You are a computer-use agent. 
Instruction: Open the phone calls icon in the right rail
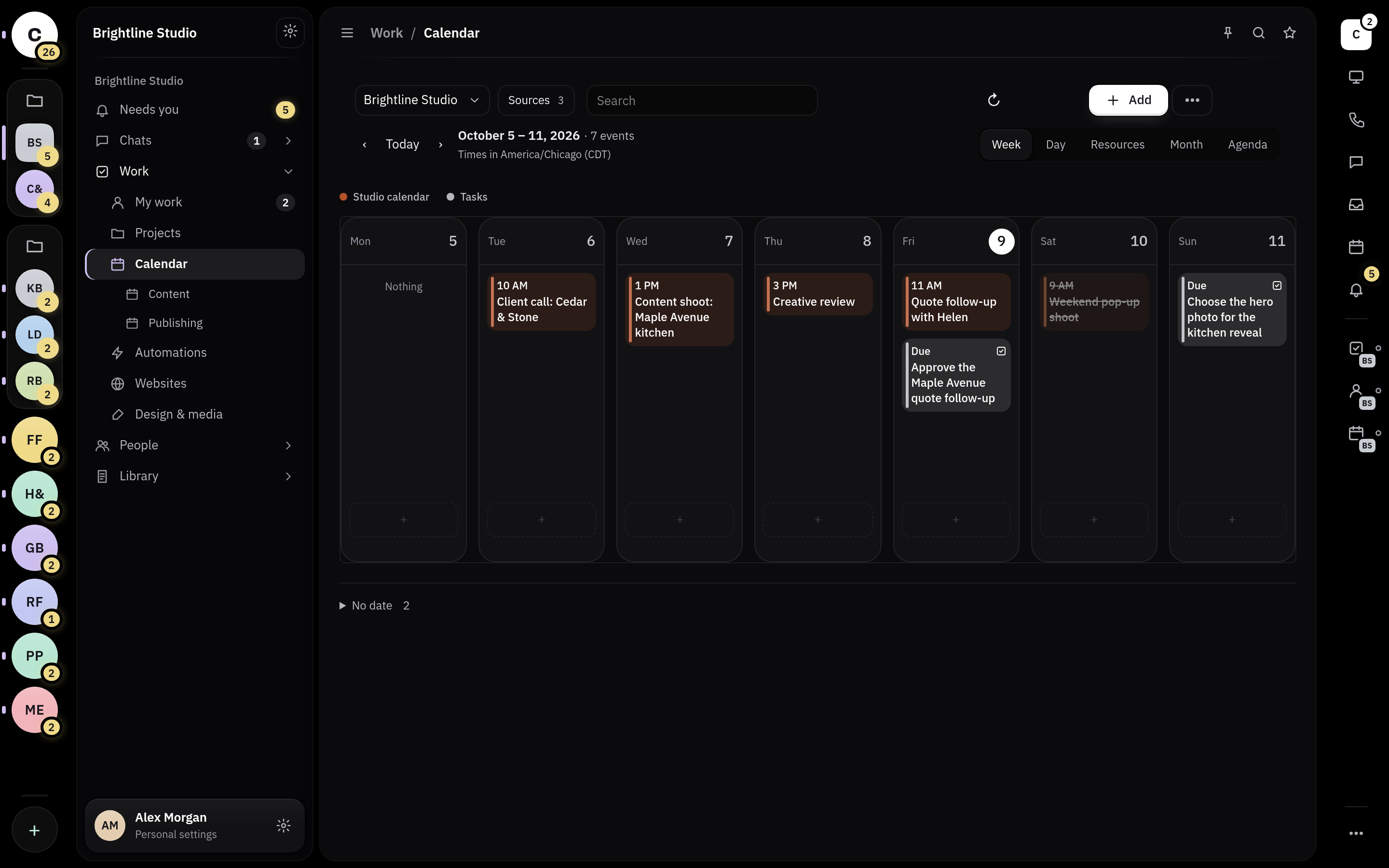pos(1356,120)
